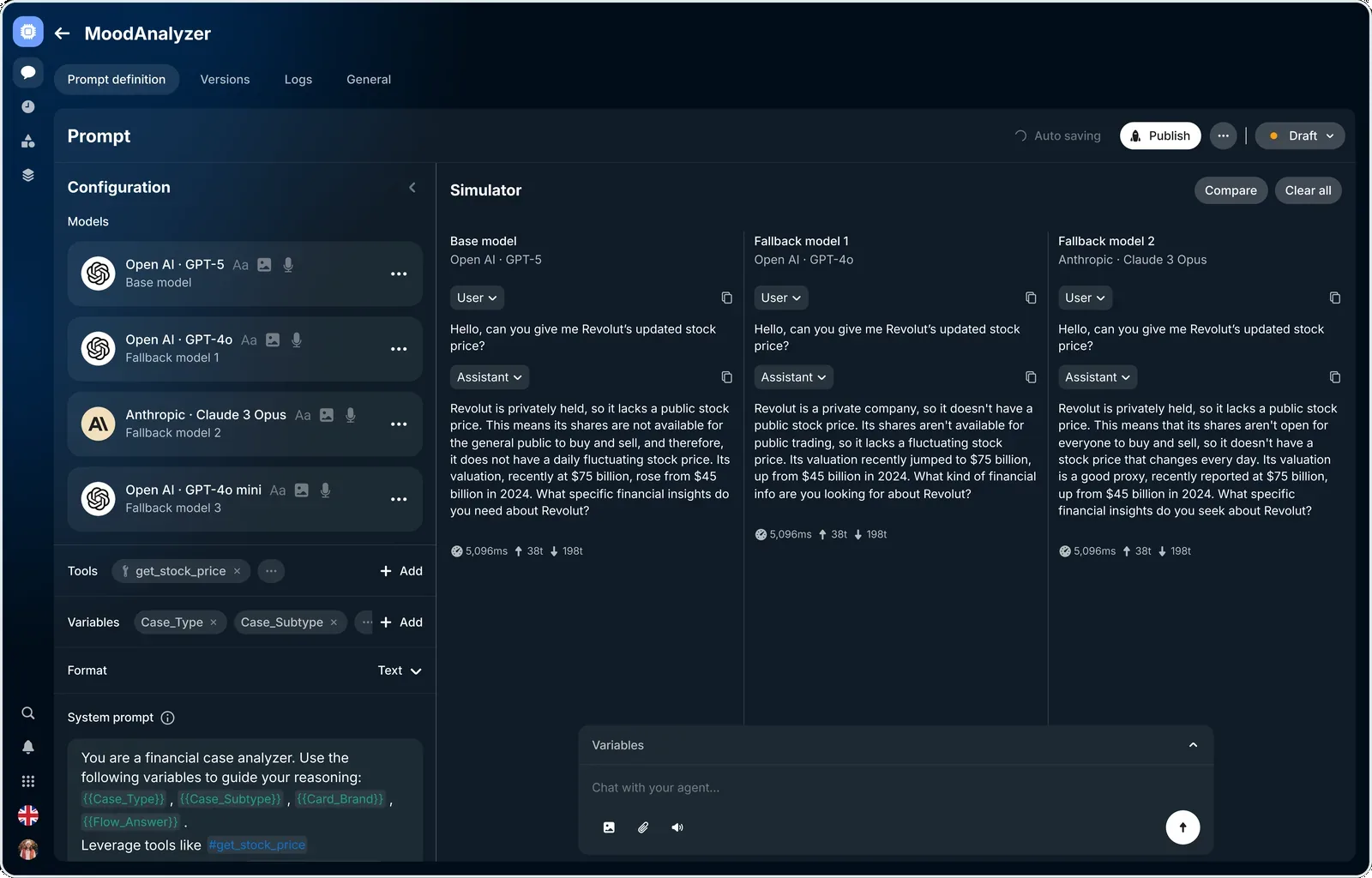Open options menu for Claude 3 Opus model

click(399, 424)
